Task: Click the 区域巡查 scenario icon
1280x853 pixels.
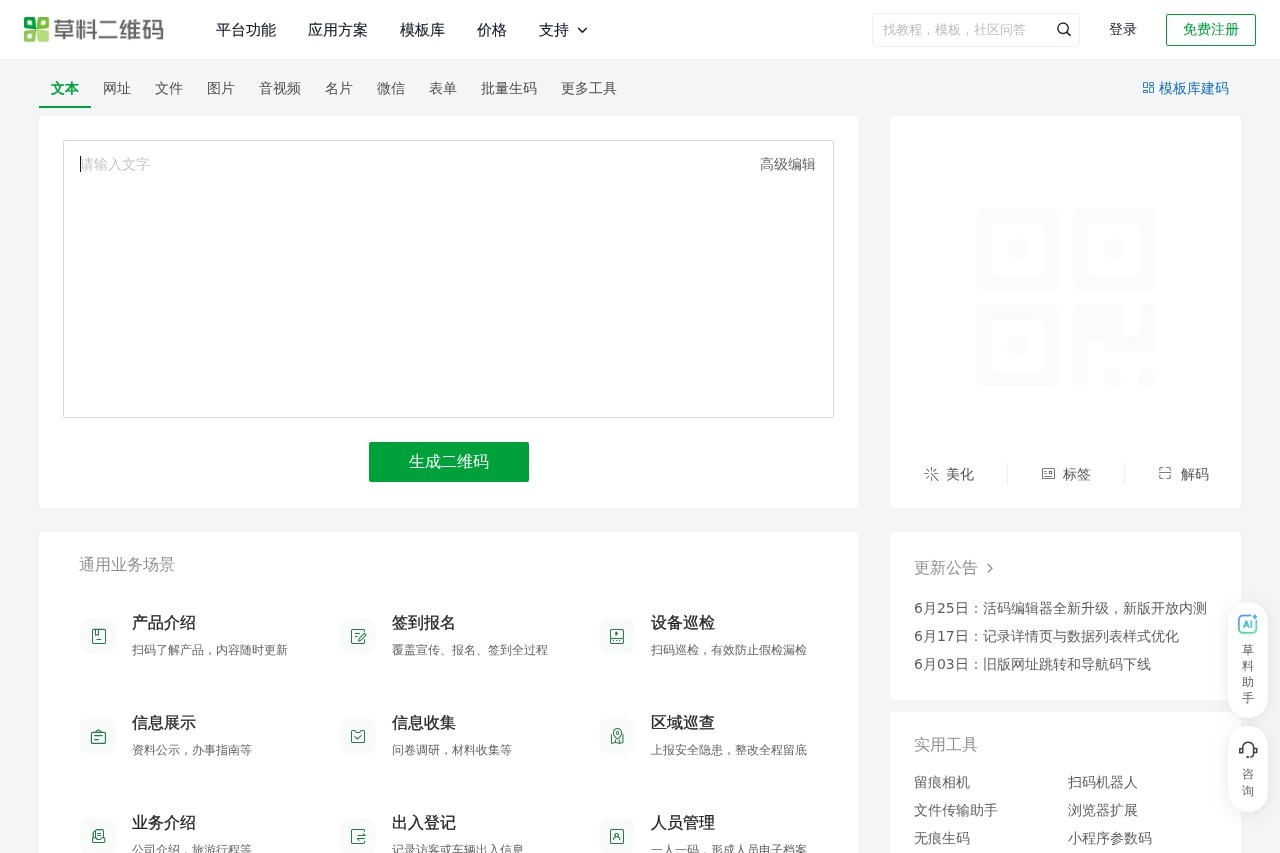Action: click(617, 736)
